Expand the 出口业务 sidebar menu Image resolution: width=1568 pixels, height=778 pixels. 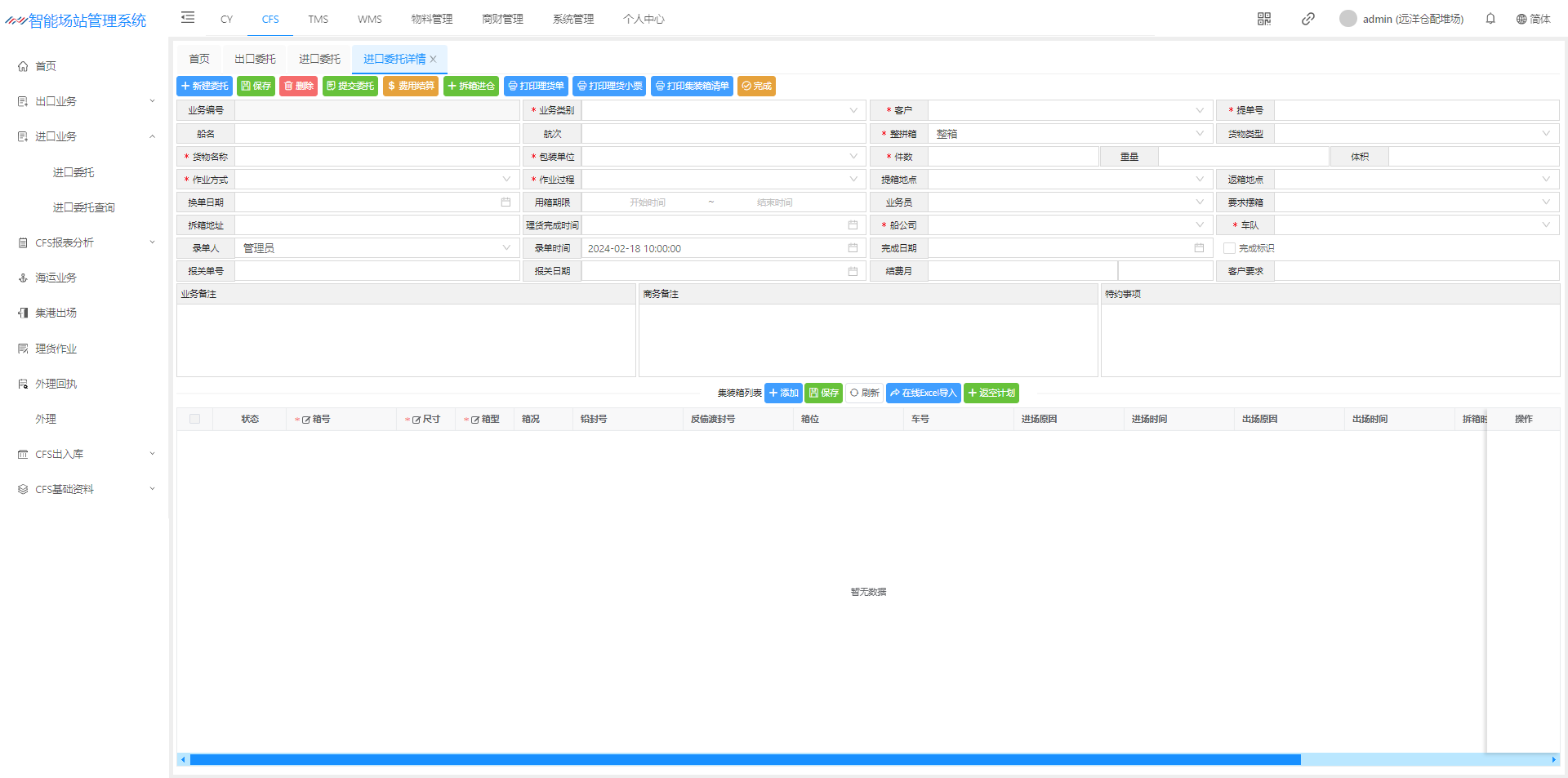(x=86, y=101)
